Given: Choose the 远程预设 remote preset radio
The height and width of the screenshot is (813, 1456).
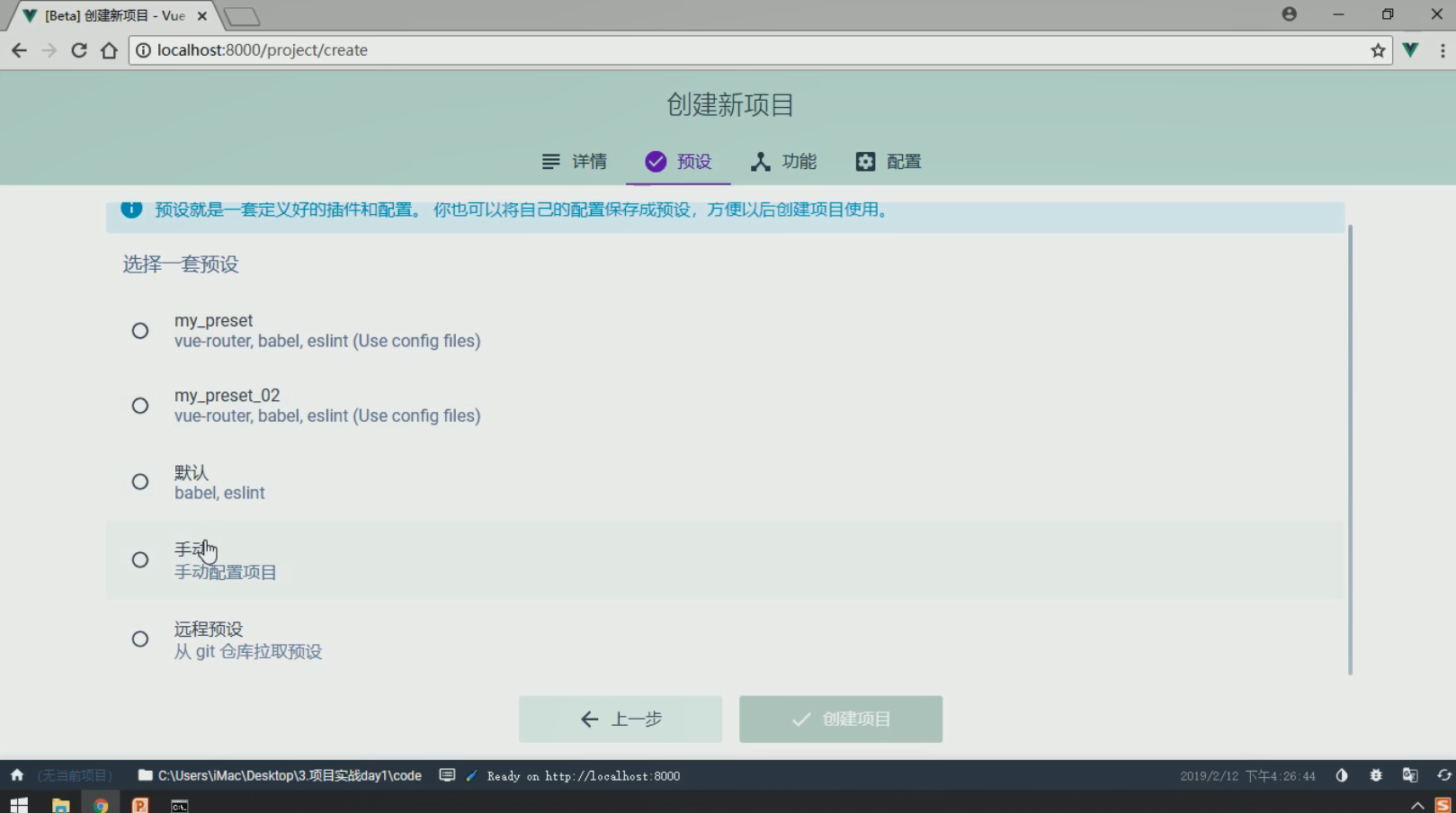Looking at the screenshot, I should click(x=140, y=639).
